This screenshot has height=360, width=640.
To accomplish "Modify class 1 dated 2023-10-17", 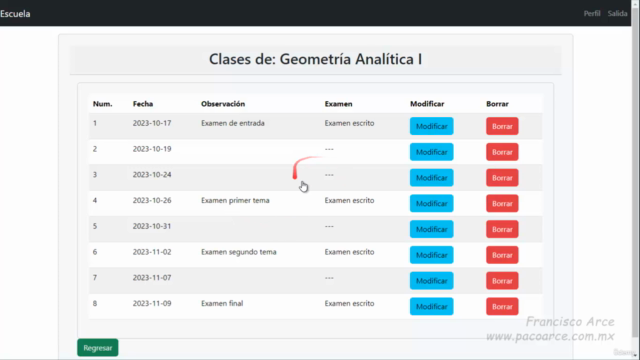I will (x=431, y=126).
